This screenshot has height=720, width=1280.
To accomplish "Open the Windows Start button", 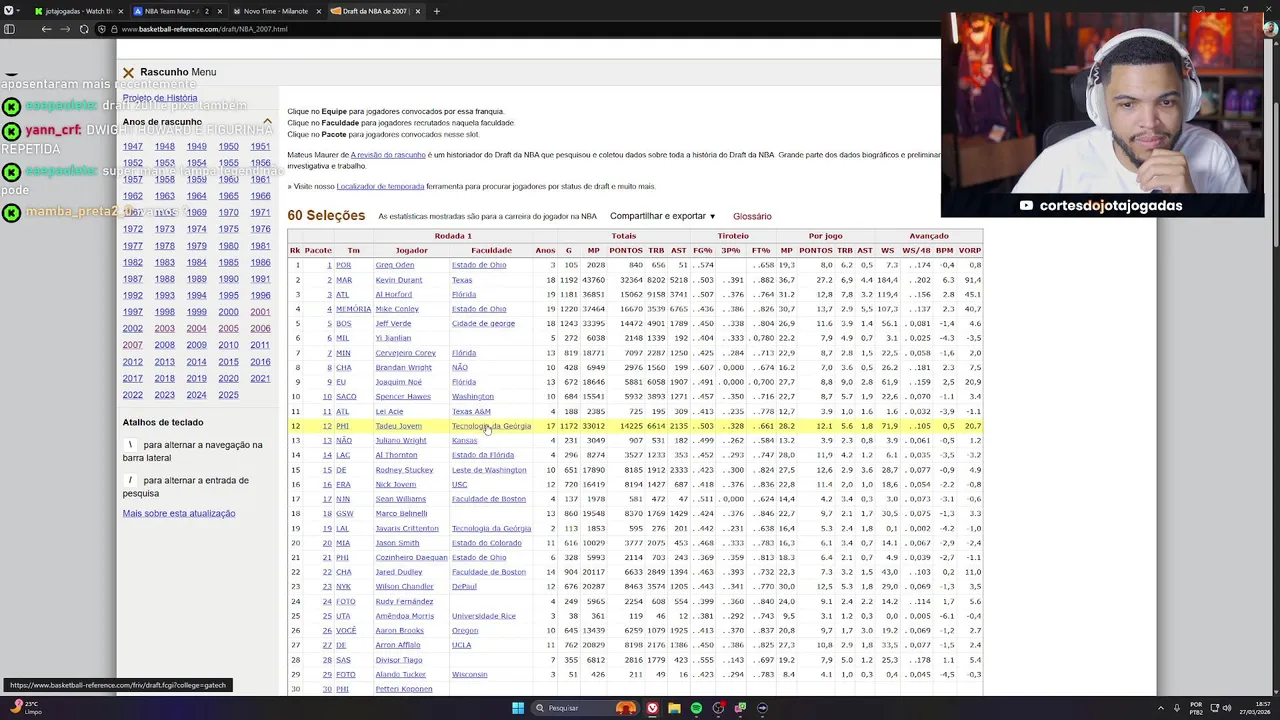I will click(518, 708).
